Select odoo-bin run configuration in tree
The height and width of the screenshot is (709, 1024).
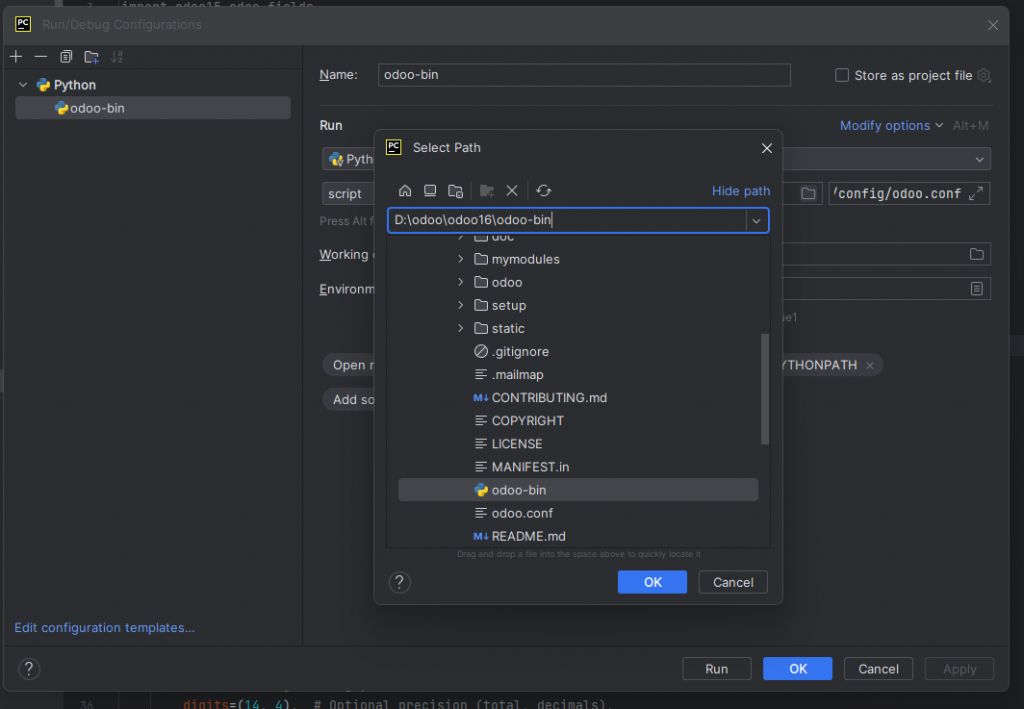(153, 108)
